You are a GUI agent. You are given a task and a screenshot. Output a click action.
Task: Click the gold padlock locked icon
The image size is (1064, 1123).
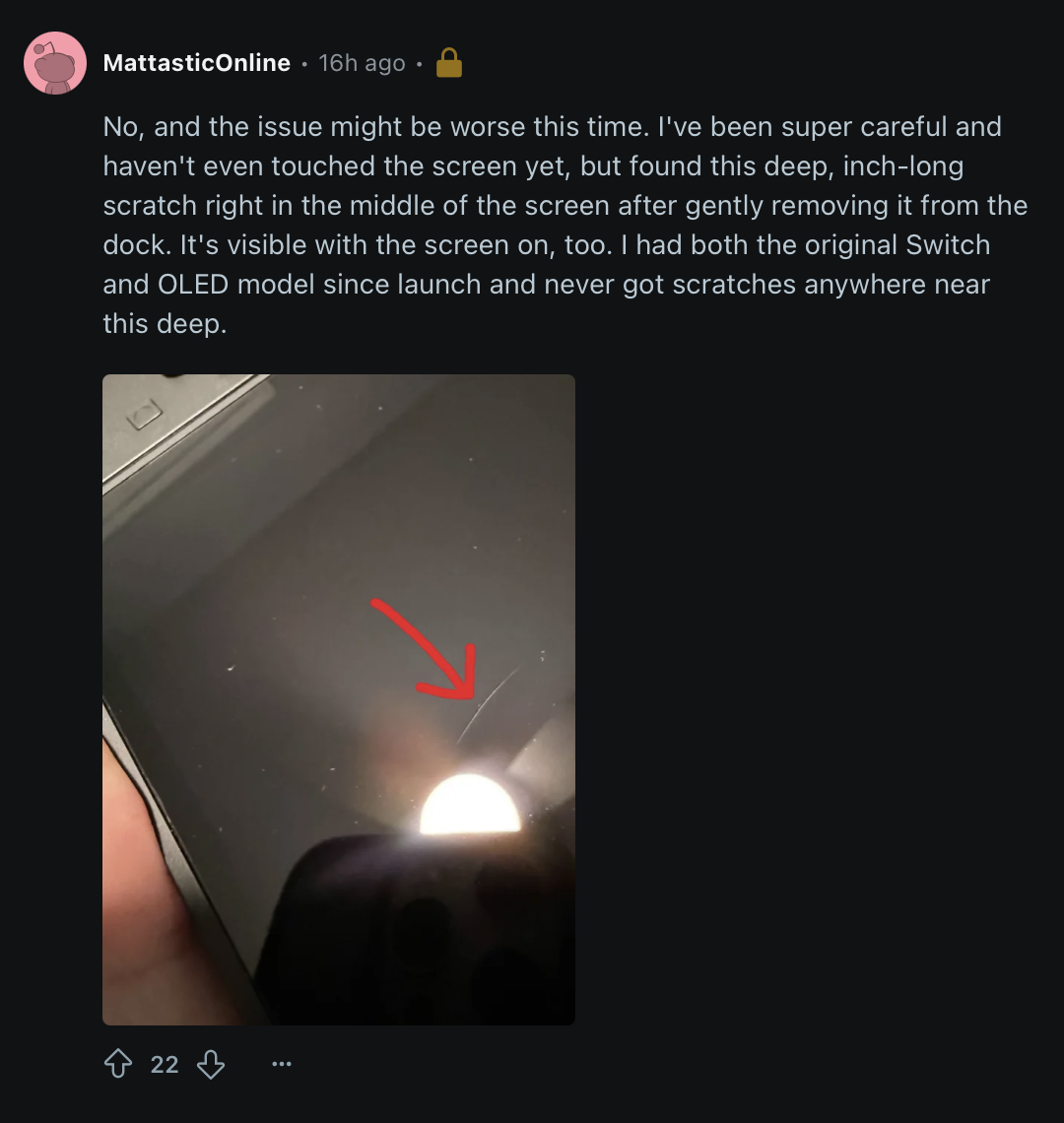pyautogui.click(x=449, y=63)
